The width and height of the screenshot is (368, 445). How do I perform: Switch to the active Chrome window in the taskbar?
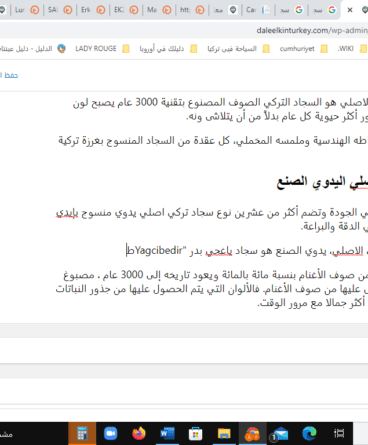tap(252, 434)
